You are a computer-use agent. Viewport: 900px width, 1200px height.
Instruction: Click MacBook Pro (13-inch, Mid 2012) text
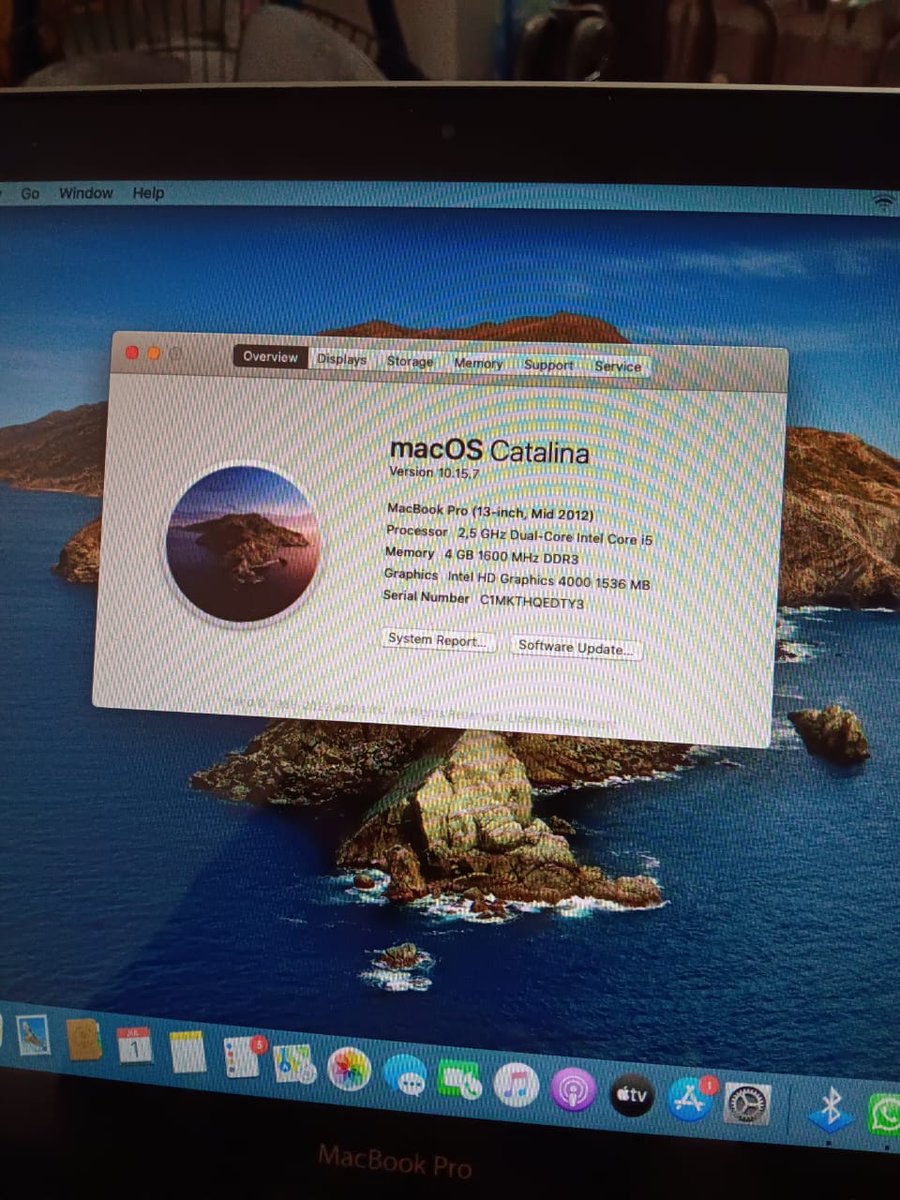tap(490, 512)
